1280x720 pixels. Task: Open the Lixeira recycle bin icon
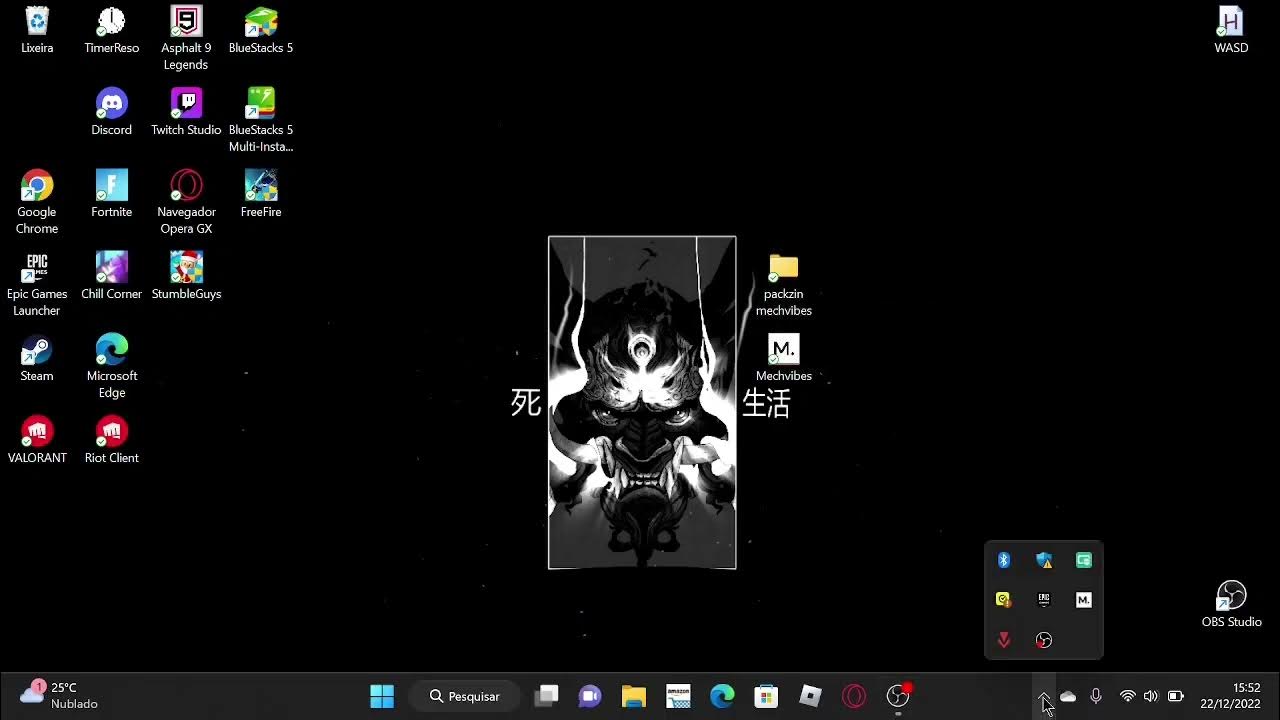tap(37, 30)
